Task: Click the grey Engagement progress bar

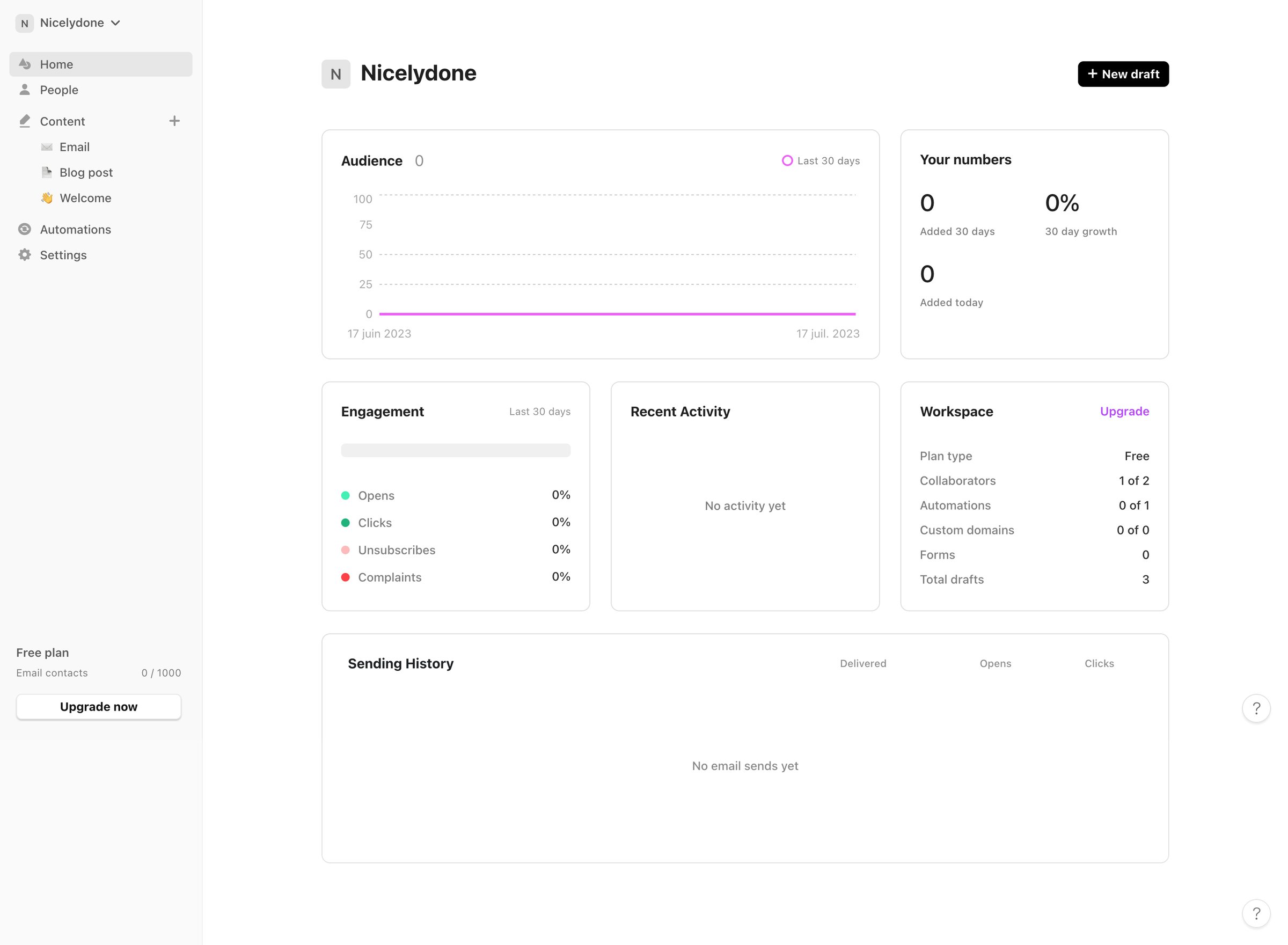Action: [455, 450]
